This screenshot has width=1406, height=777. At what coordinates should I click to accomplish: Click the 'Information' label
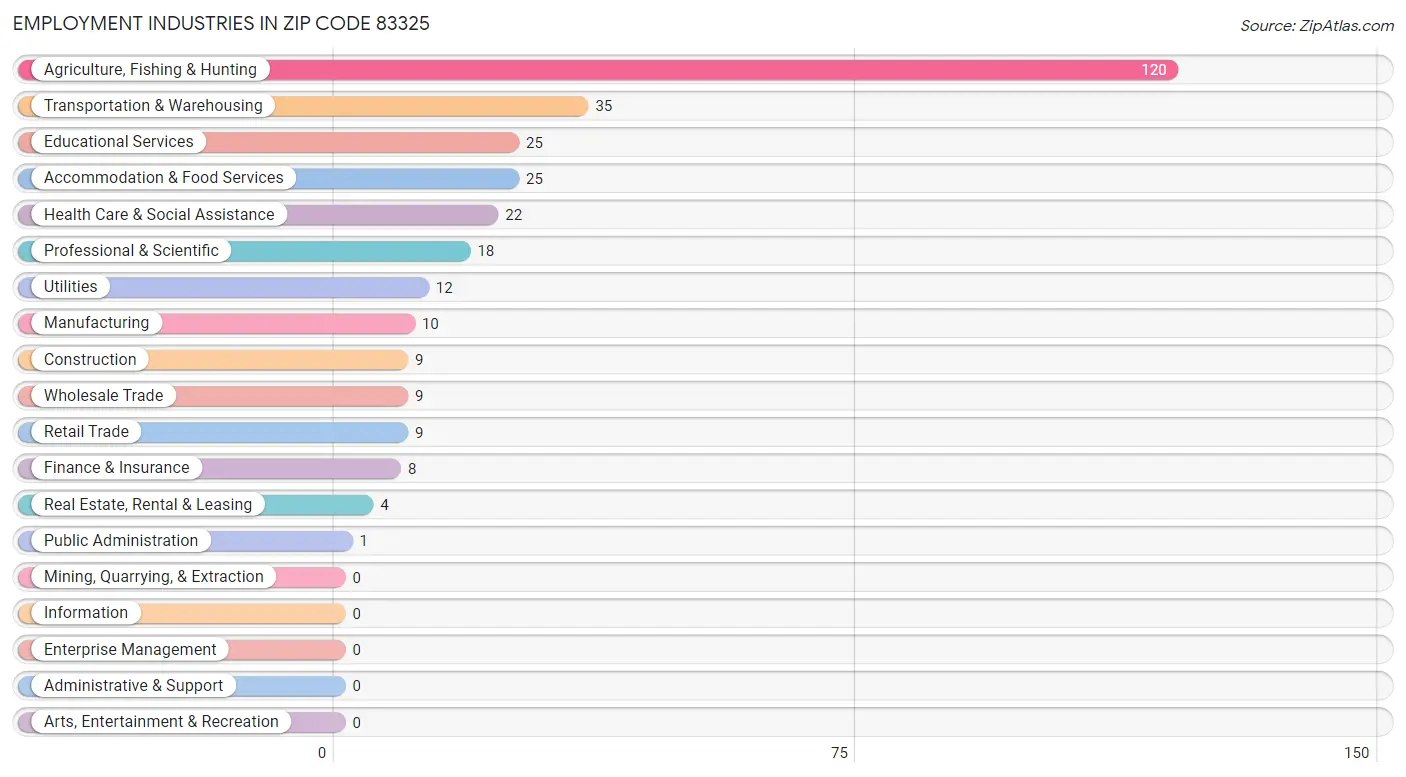(86, 612)
